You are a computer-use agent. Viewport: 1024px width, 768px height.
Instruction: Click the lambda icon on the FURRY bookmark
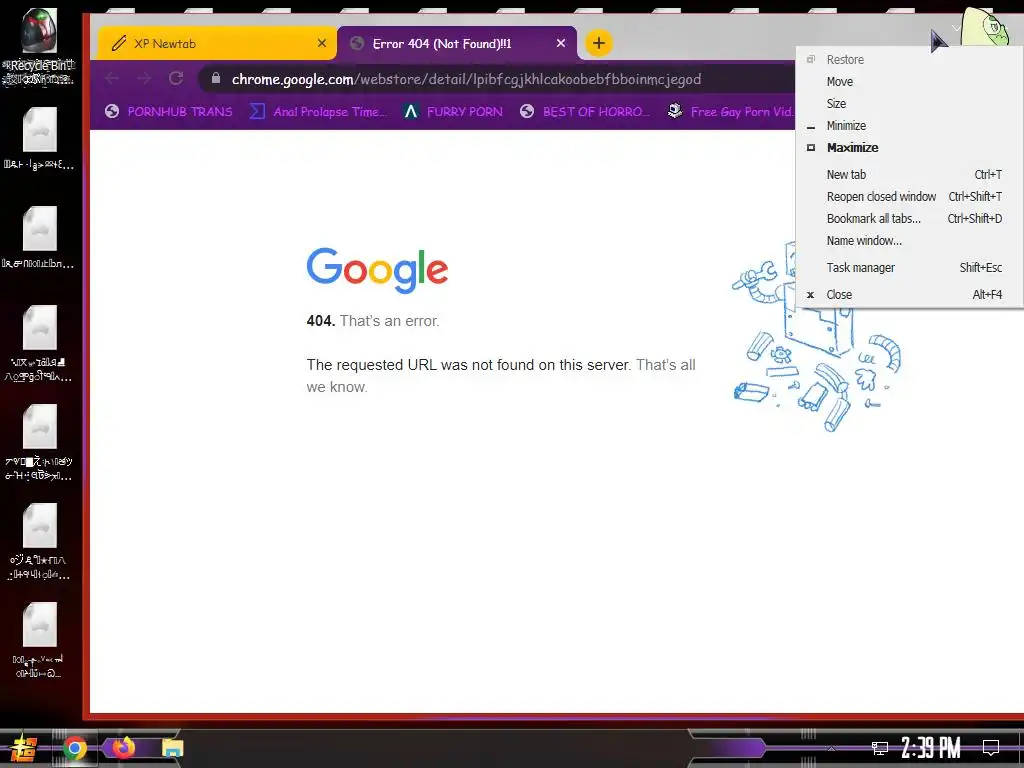410,112
